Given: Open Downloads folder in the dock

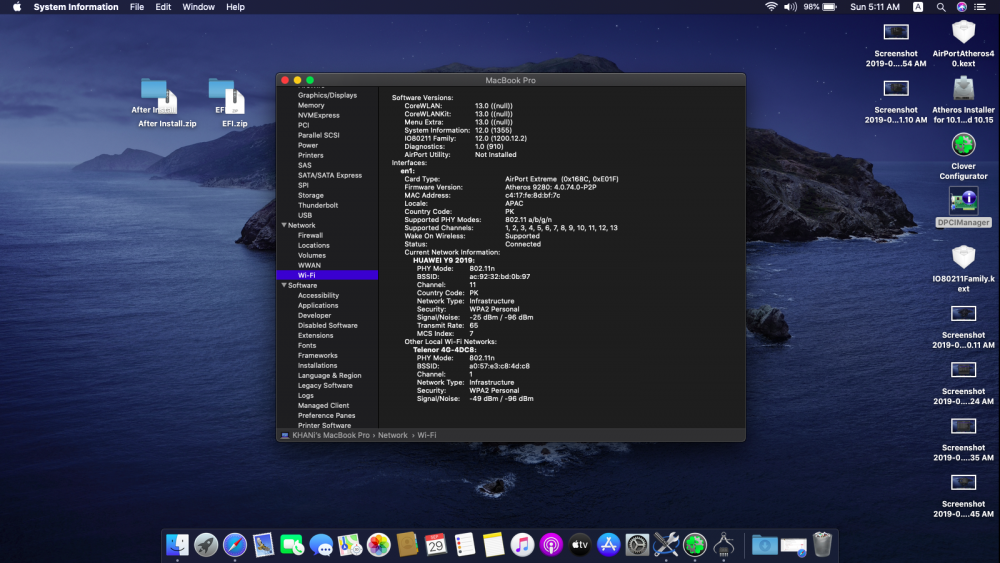Looking at the screenshot, I should coord(764,545).
